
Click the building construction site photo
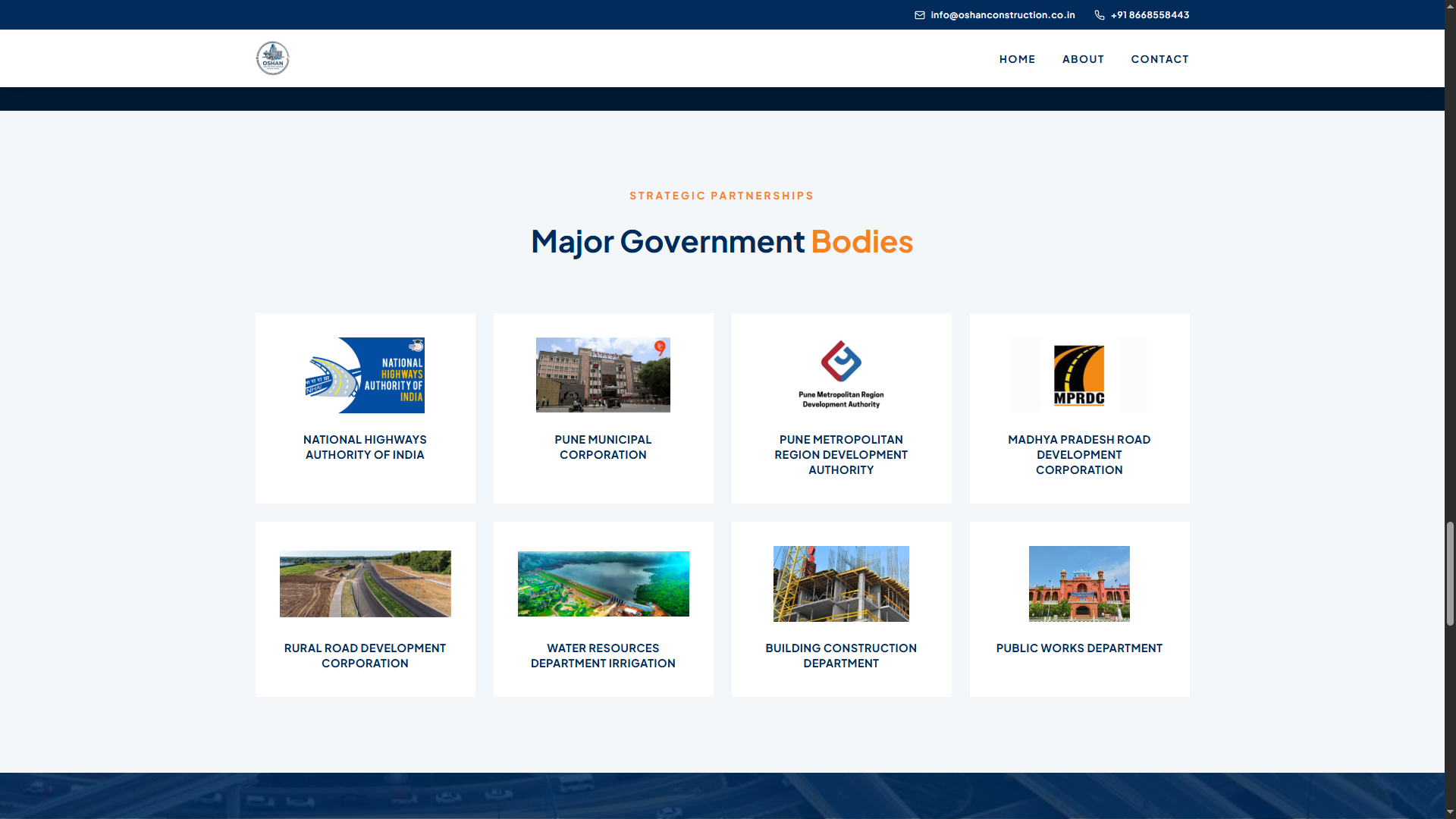point(841,584)
